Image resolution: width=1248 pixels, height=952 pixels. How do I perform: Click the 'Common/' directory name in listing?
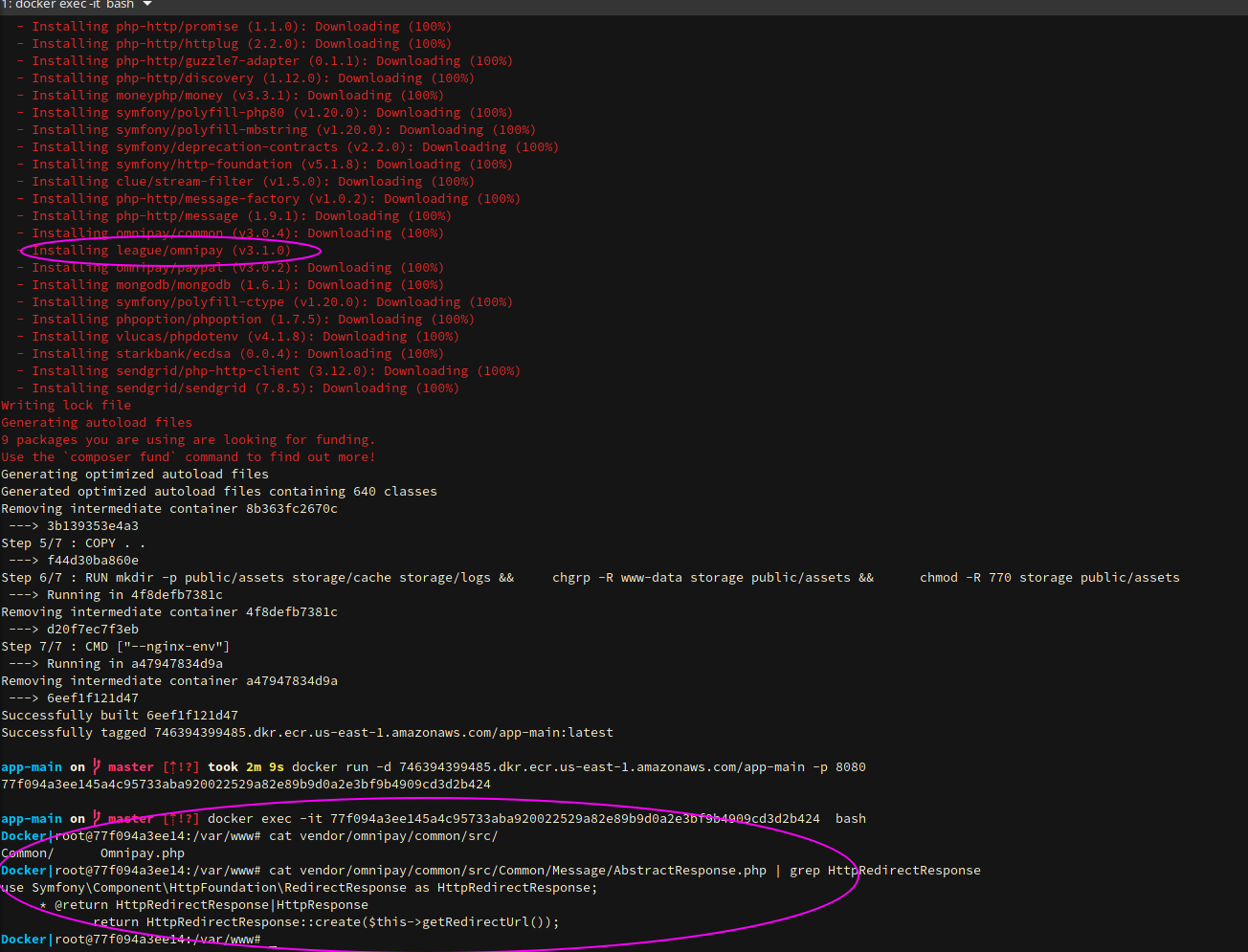pyautogui.click(x=28, y=853)
